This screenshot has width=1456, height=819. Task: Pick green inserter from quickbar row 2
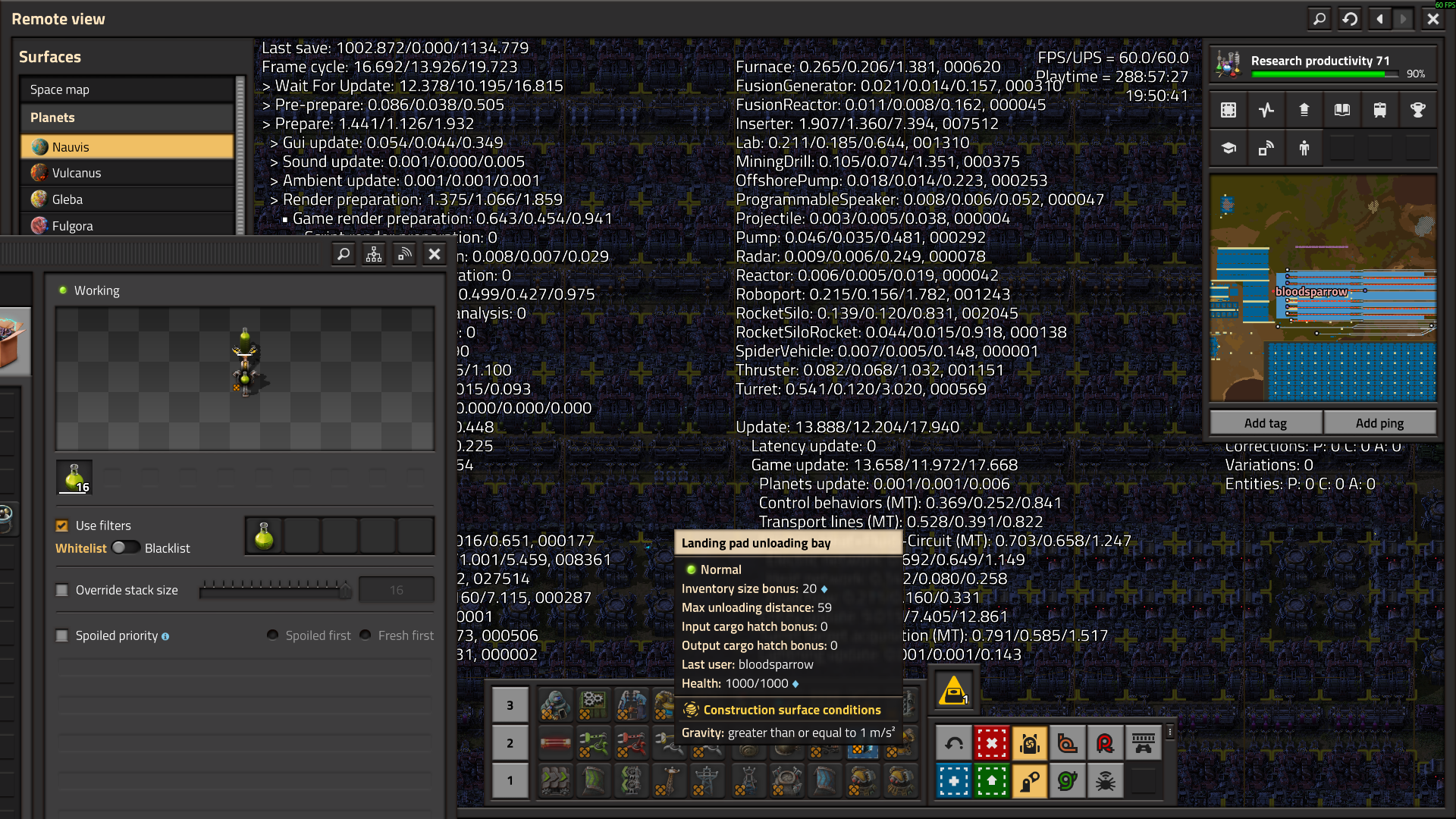point(593,743)
